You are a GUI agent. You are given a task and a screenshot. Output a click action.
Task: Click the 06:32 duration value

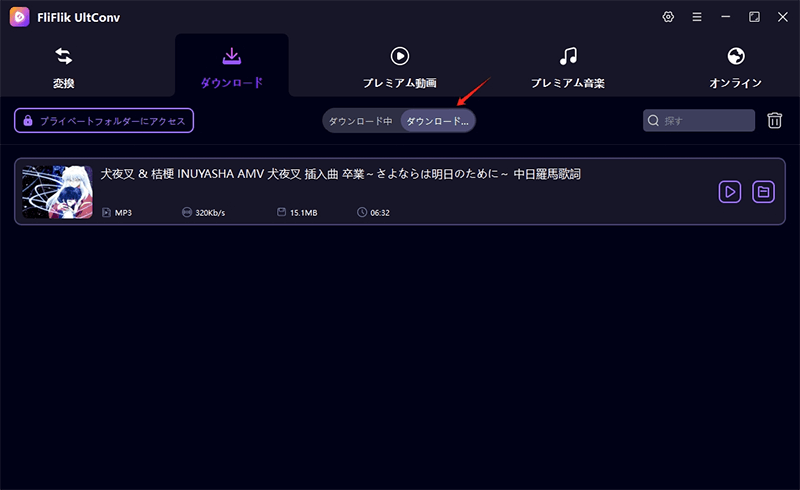pos(380,212)
